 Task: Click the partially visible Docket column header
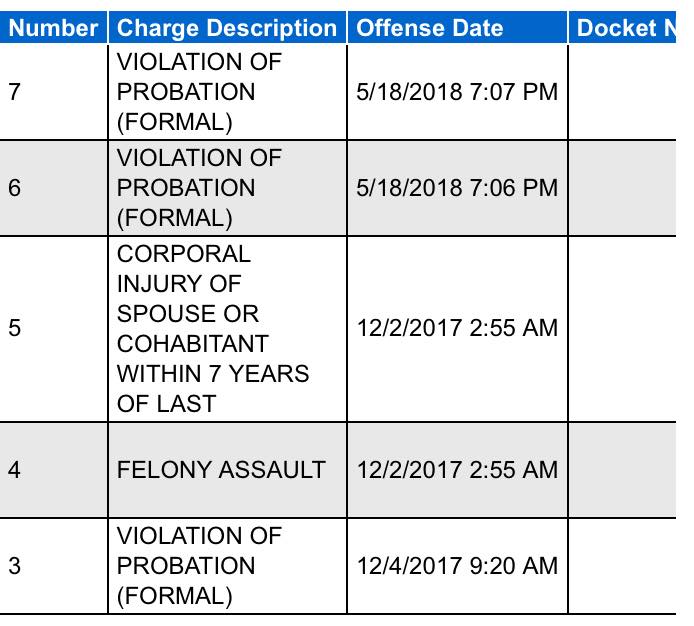pos(628,27)
